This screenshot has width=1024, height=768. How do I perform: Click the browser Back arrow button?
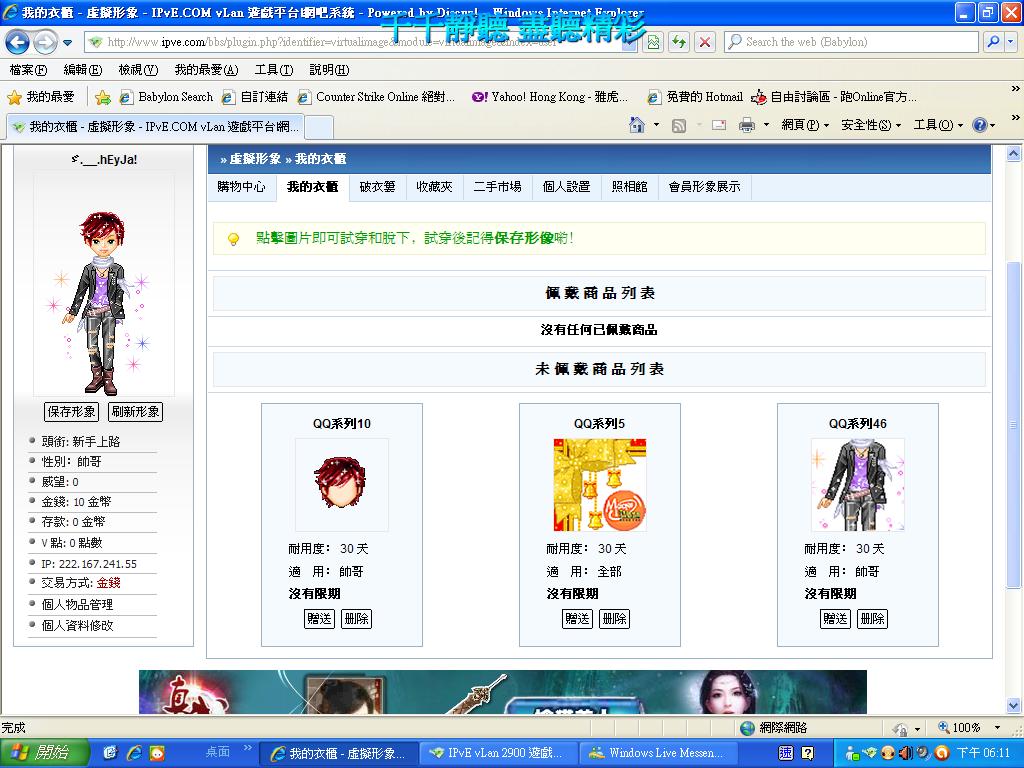point(17,42)
